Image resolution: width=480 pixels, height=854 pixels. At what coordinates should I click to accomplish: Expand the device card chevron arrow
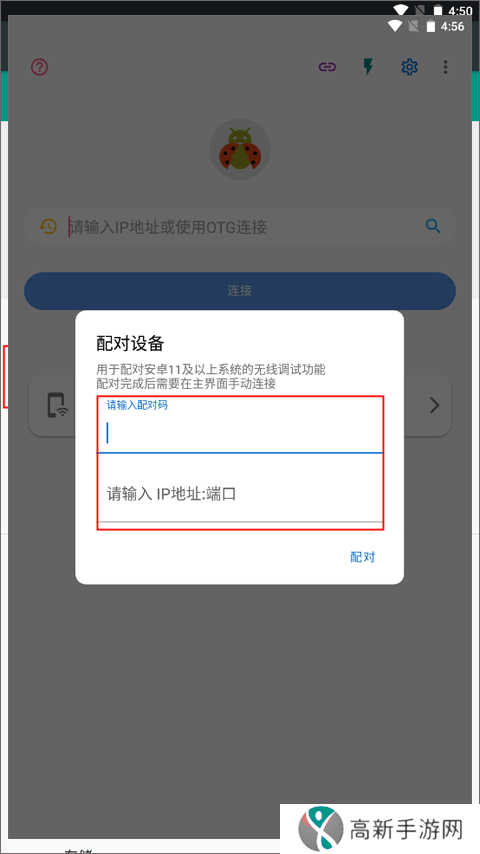coord(434,405)
